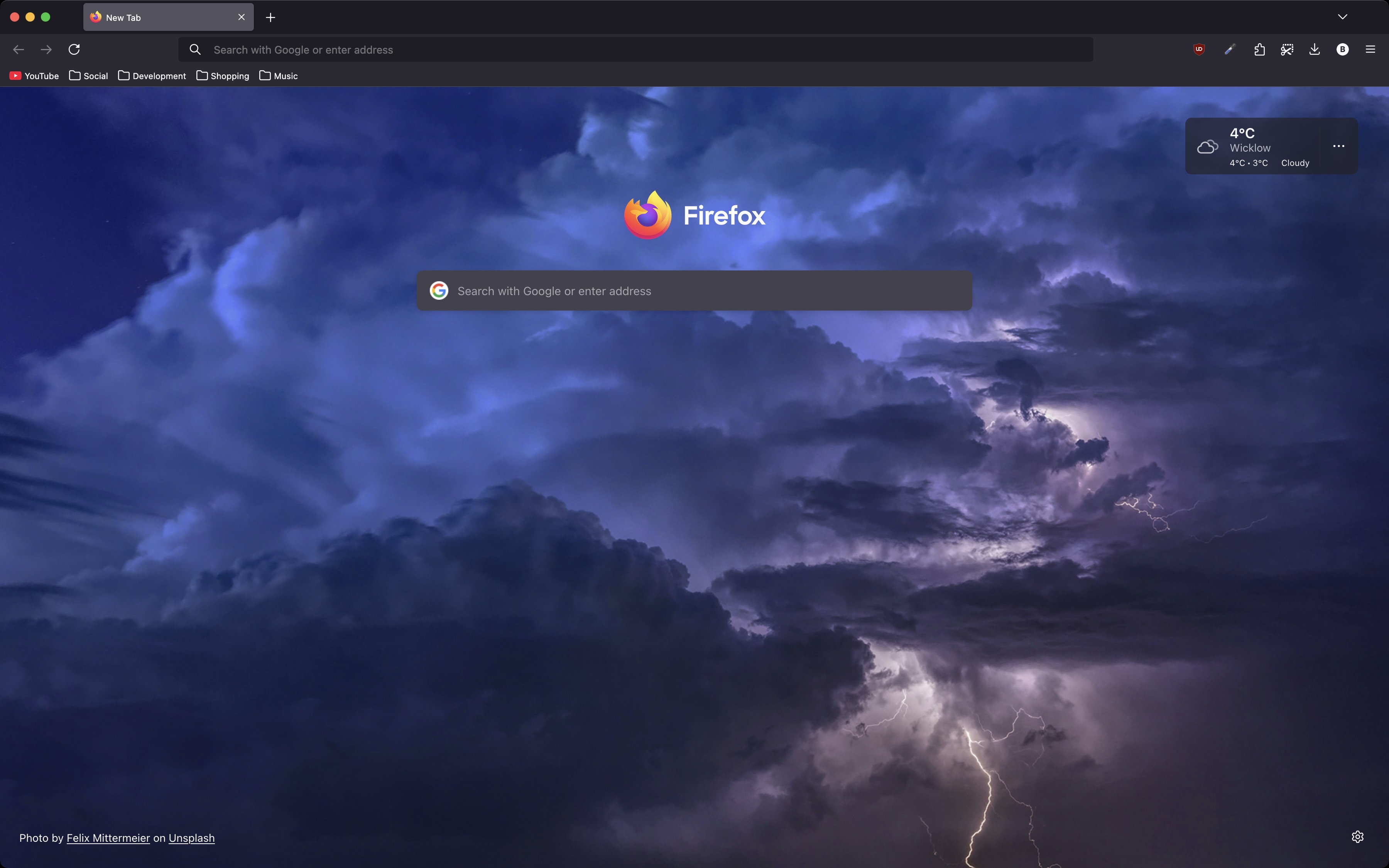Viewport: 1389px width, 868px height.
Task: Focus the center Google search field
Action: [x=694, y=291]
